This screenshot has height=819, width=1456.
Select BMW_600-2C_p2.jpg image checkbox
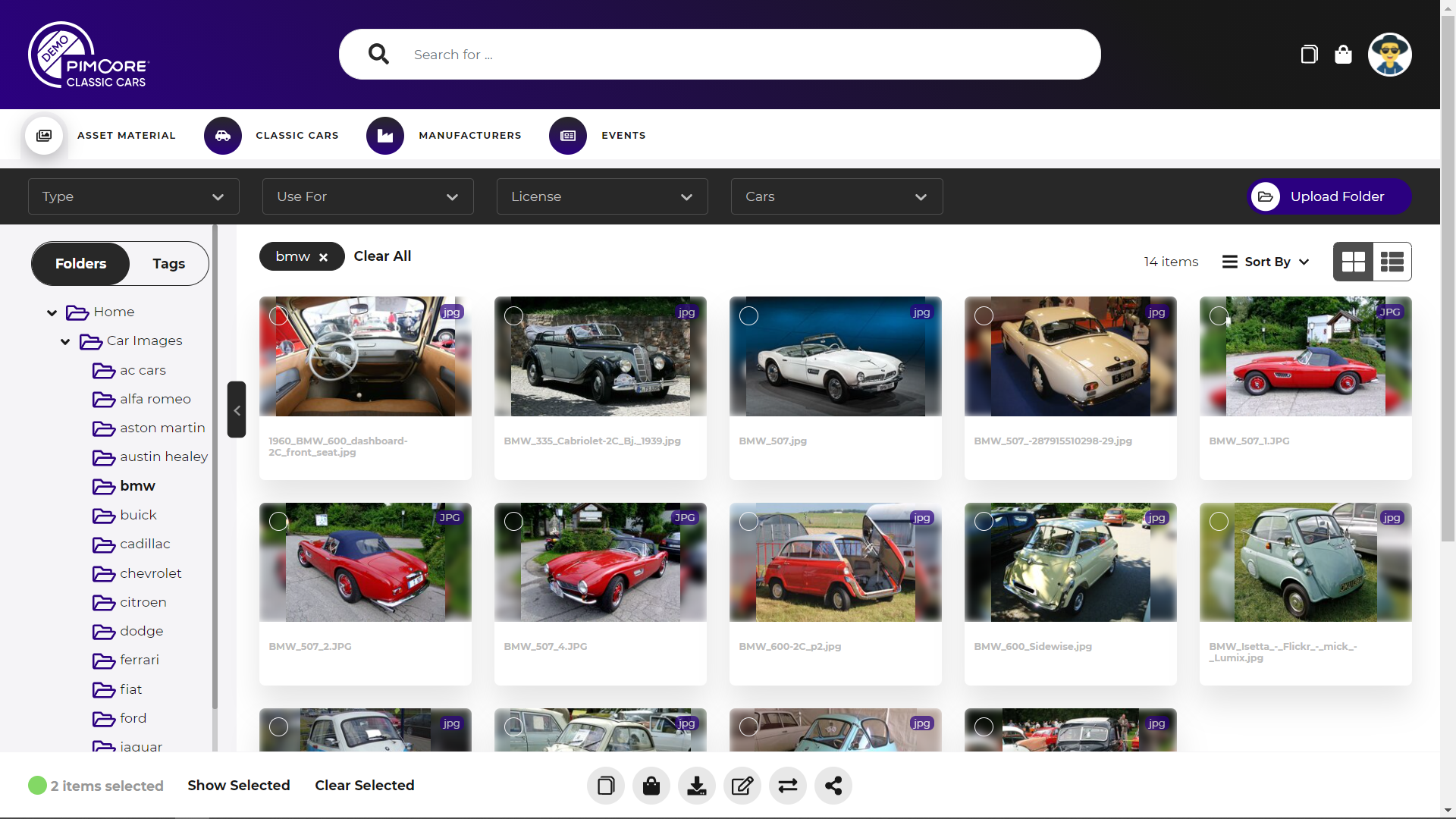749,522
